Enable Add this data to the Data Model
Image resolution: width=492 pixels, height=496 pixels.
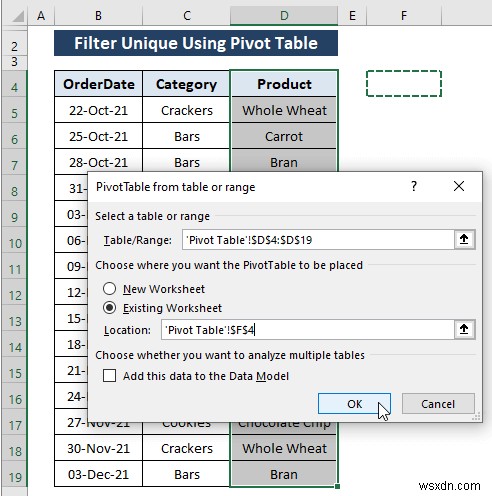pos(110,376)
